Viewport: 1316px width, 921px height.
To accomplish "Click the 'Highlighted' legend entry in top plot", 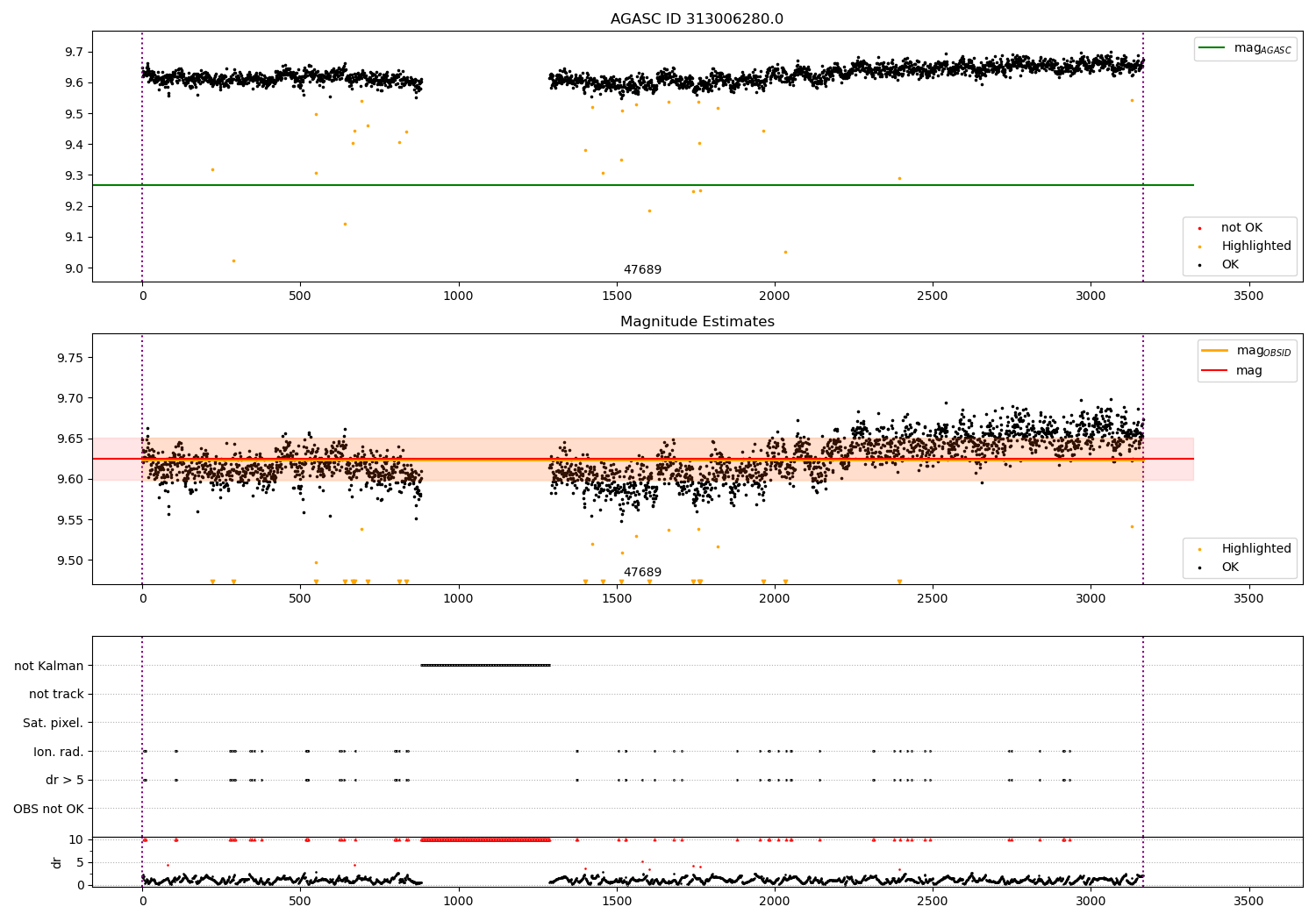I will coord(1255,246).
